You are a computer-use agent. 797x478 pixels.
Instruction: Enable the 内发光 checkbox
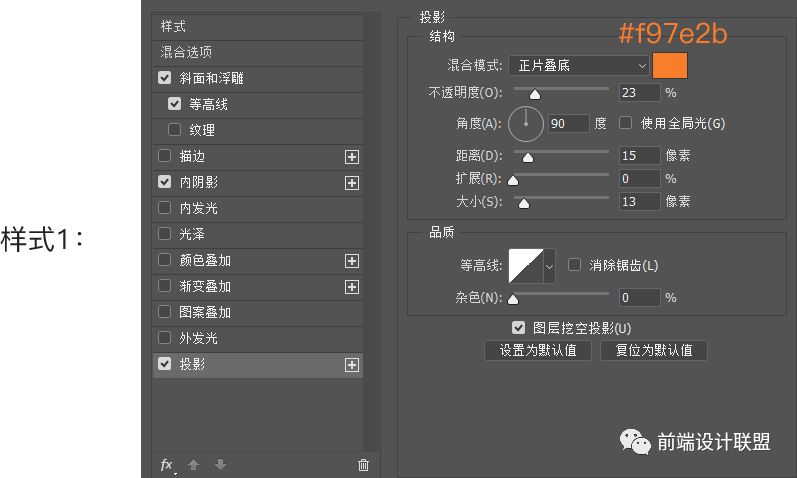[164, 207]
